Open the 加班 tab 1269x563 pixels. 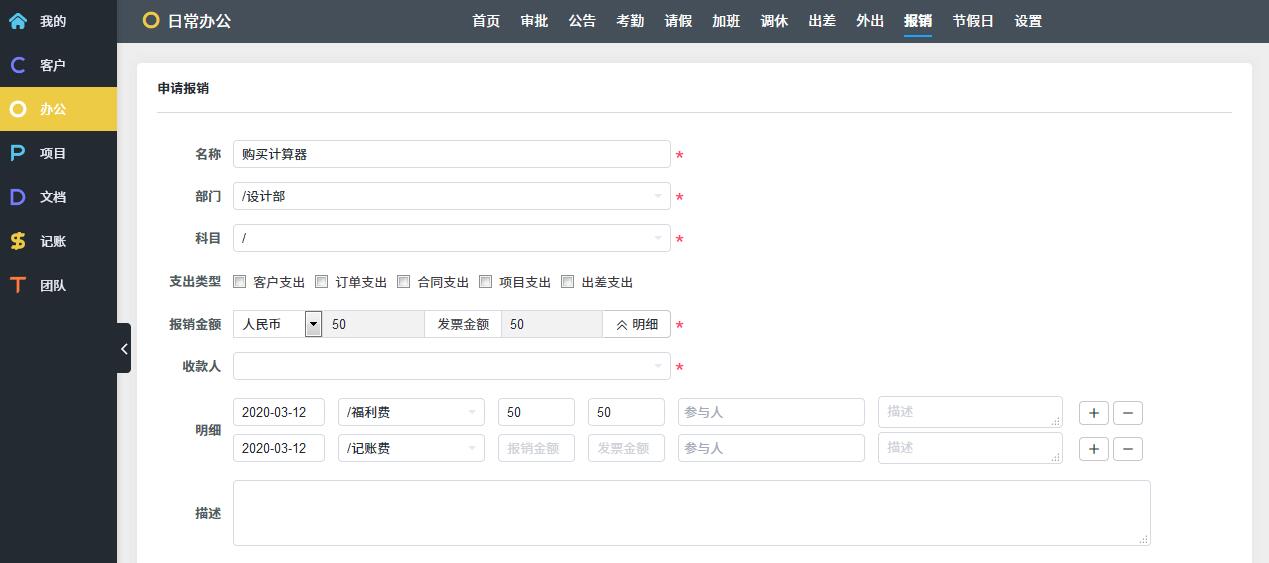tap(726, 21)
